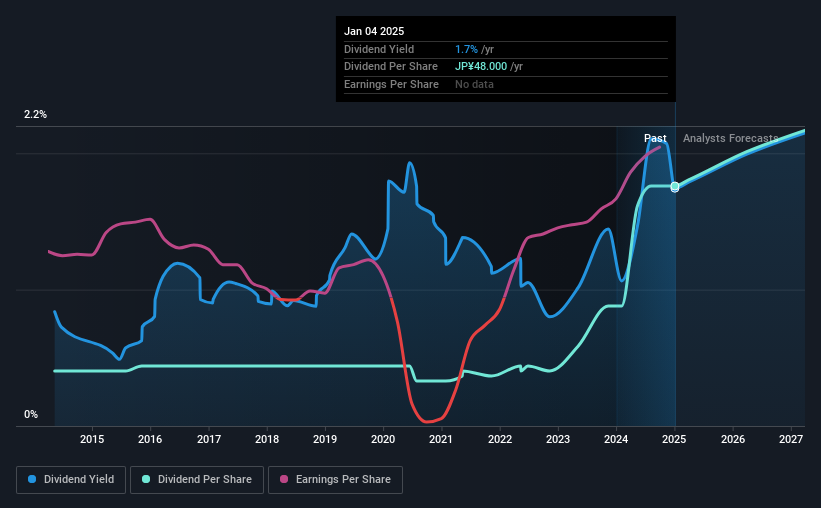Click the 2016 x-axis label
The height and width of the screenshot is (508, 821).
(150, 439)
